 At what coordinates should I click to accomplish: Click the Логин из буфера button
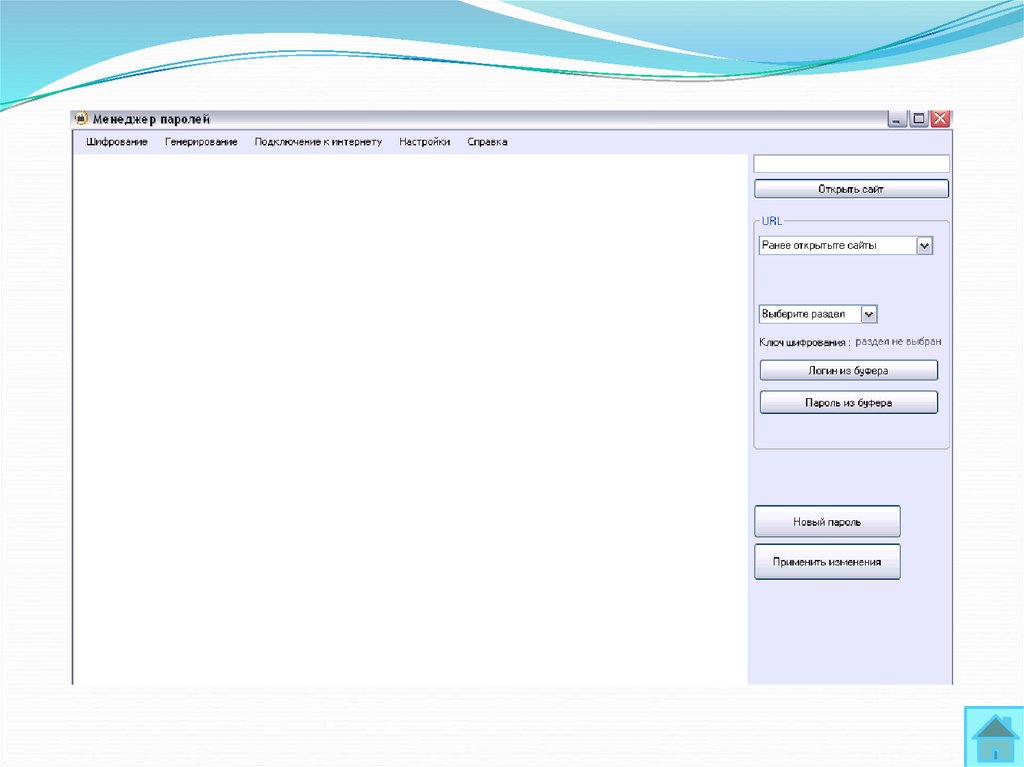848,371
